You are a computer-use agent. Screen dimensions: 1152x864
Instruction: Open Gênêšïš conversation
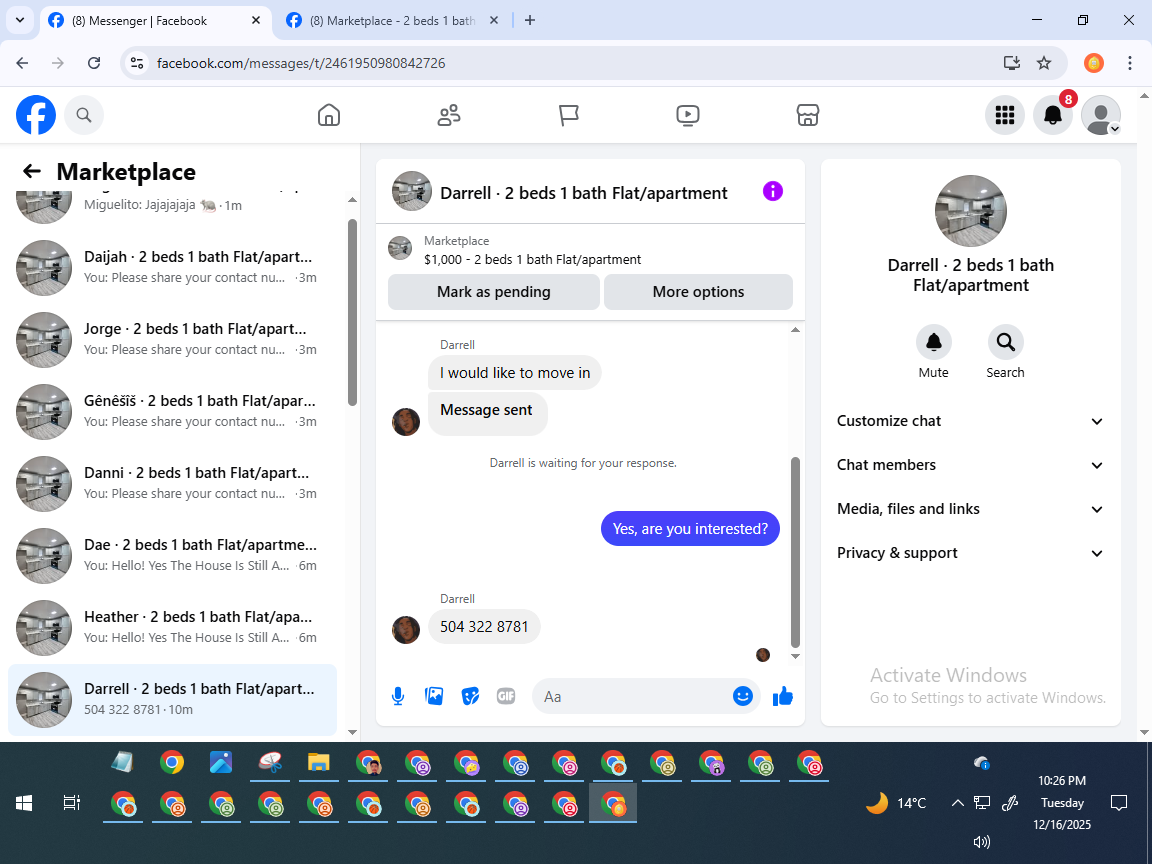[x=172, y=411]
